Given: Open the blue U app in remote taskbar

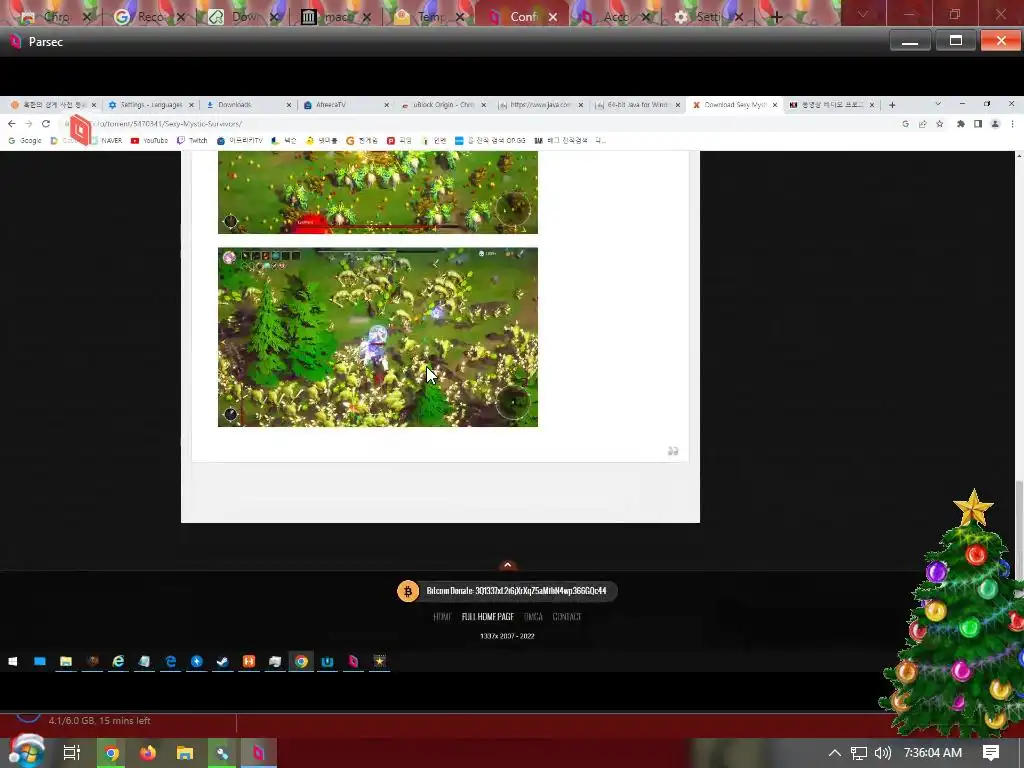Looking at the screenshot, I should point(327,662).
